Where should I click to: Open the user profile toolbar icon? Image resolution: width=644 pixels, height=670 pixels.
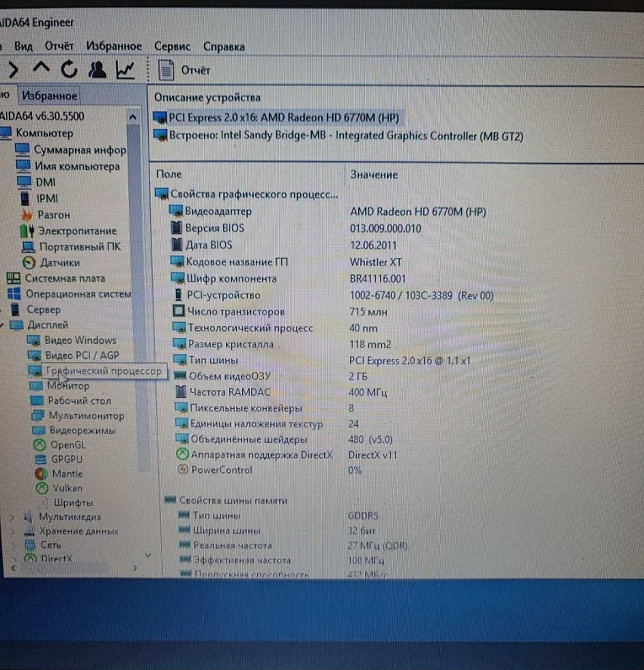[97, 70]
